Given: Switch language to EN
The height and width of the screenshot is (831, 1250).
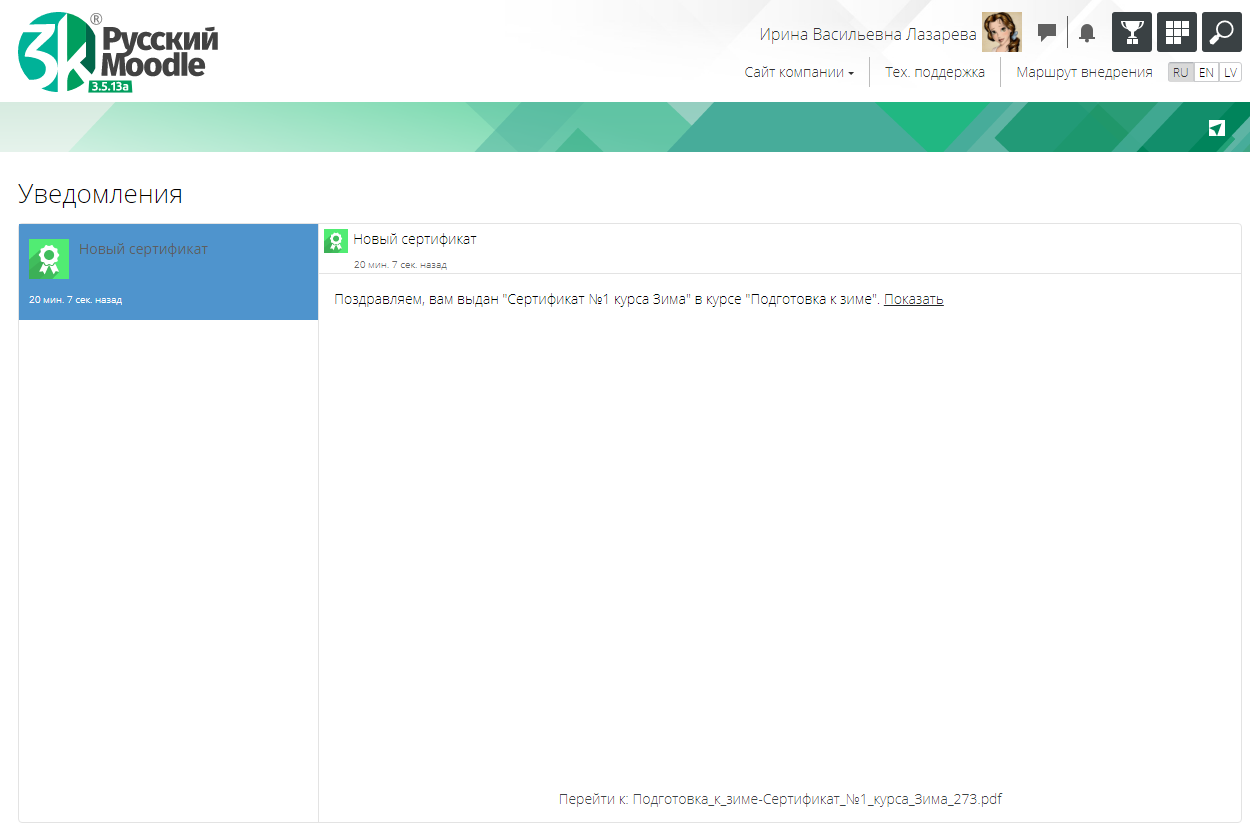Looking at the screenshot, I should click(x=1206, y=73).
